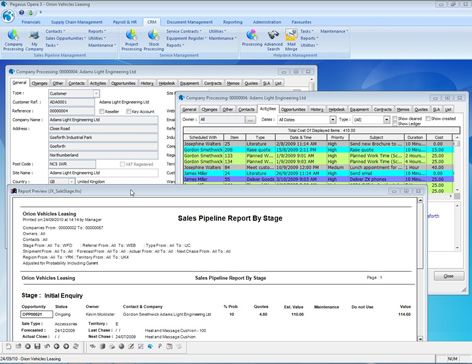The image size is (472, 364).
Task: Open Stock Processing ribbon icon
Action: coord(153,40)
